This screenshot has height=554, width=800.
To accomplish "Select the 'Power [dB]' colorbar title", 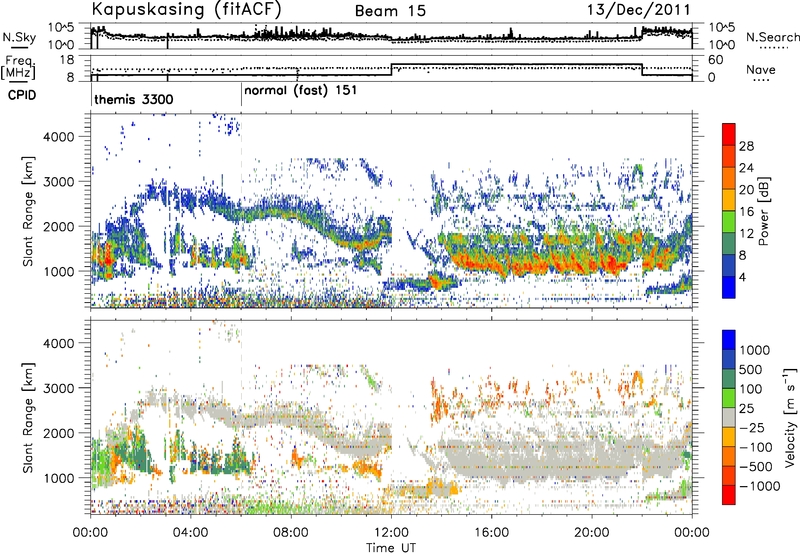I will point(764,211).
